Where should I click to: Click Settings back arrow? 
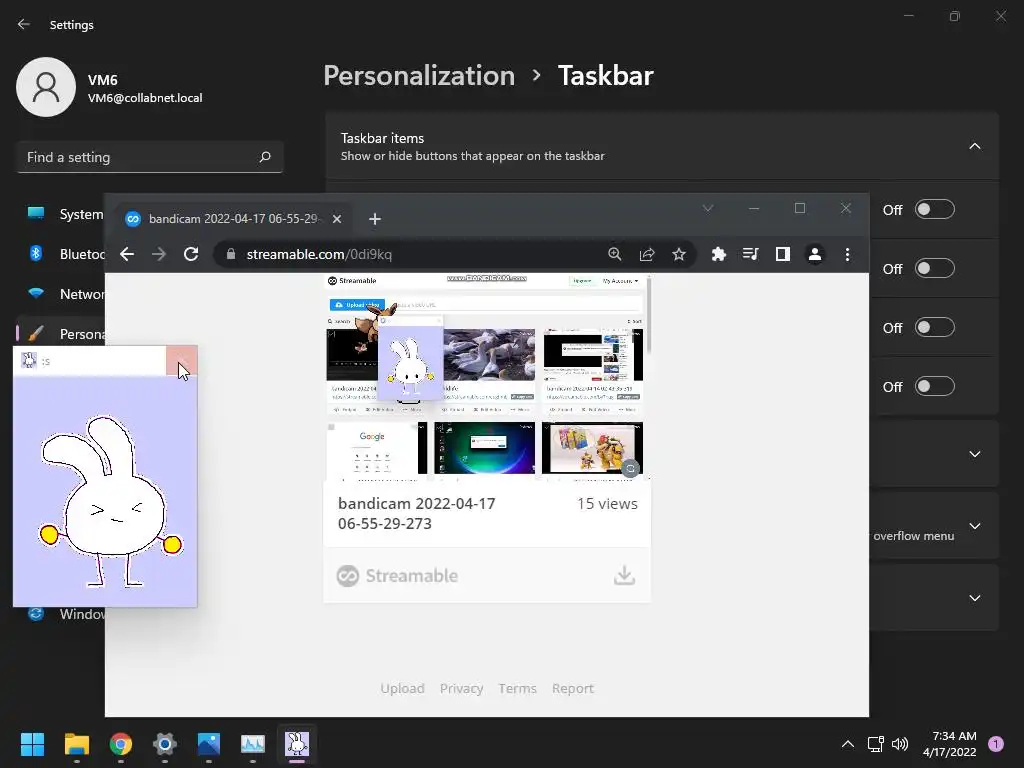click(24, 24)
